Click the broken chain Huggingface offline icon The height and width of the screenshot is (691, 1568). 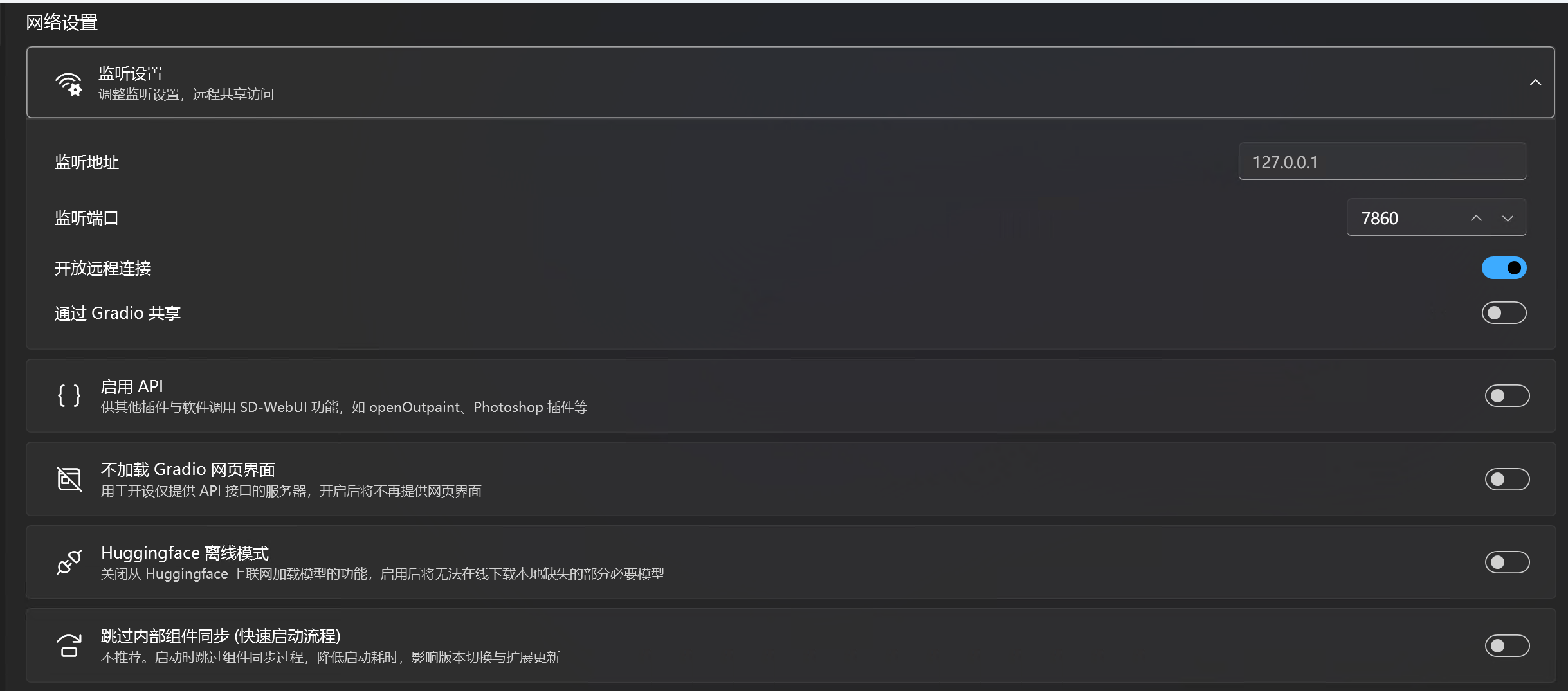(x=68, y=561)
